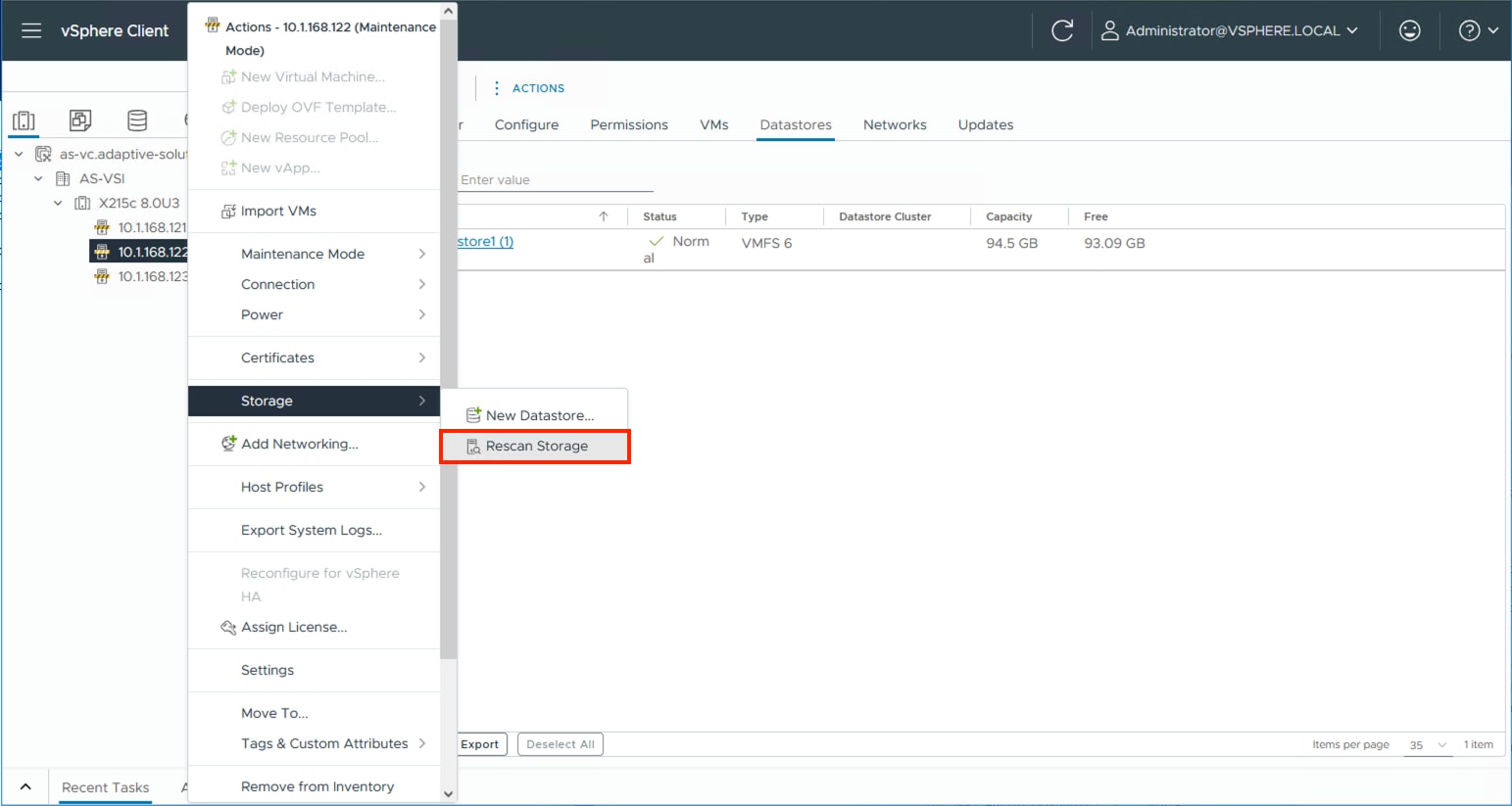1512x806 pixels.
Task: Open the datastore1 (1) link
Action: tap(486, 242)
